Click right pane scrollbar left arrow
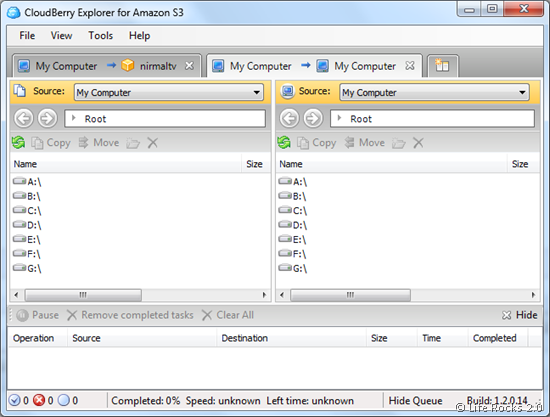 tap(282, 295)
